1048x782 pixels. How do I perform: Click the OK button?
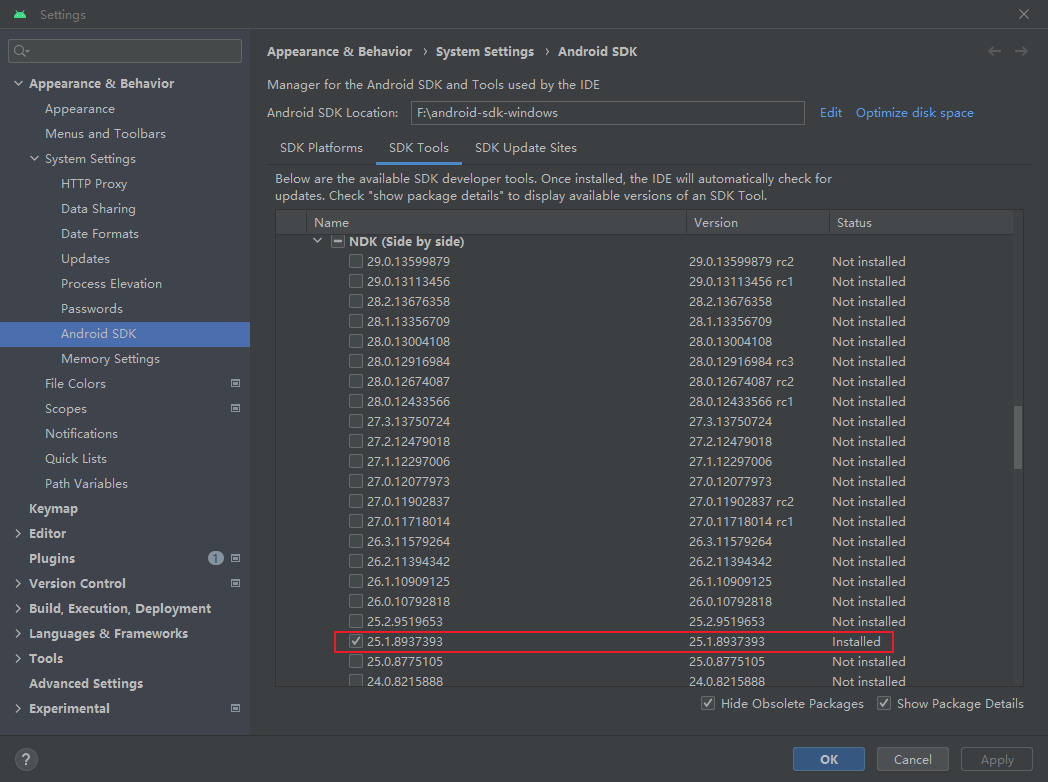point(829,759)
